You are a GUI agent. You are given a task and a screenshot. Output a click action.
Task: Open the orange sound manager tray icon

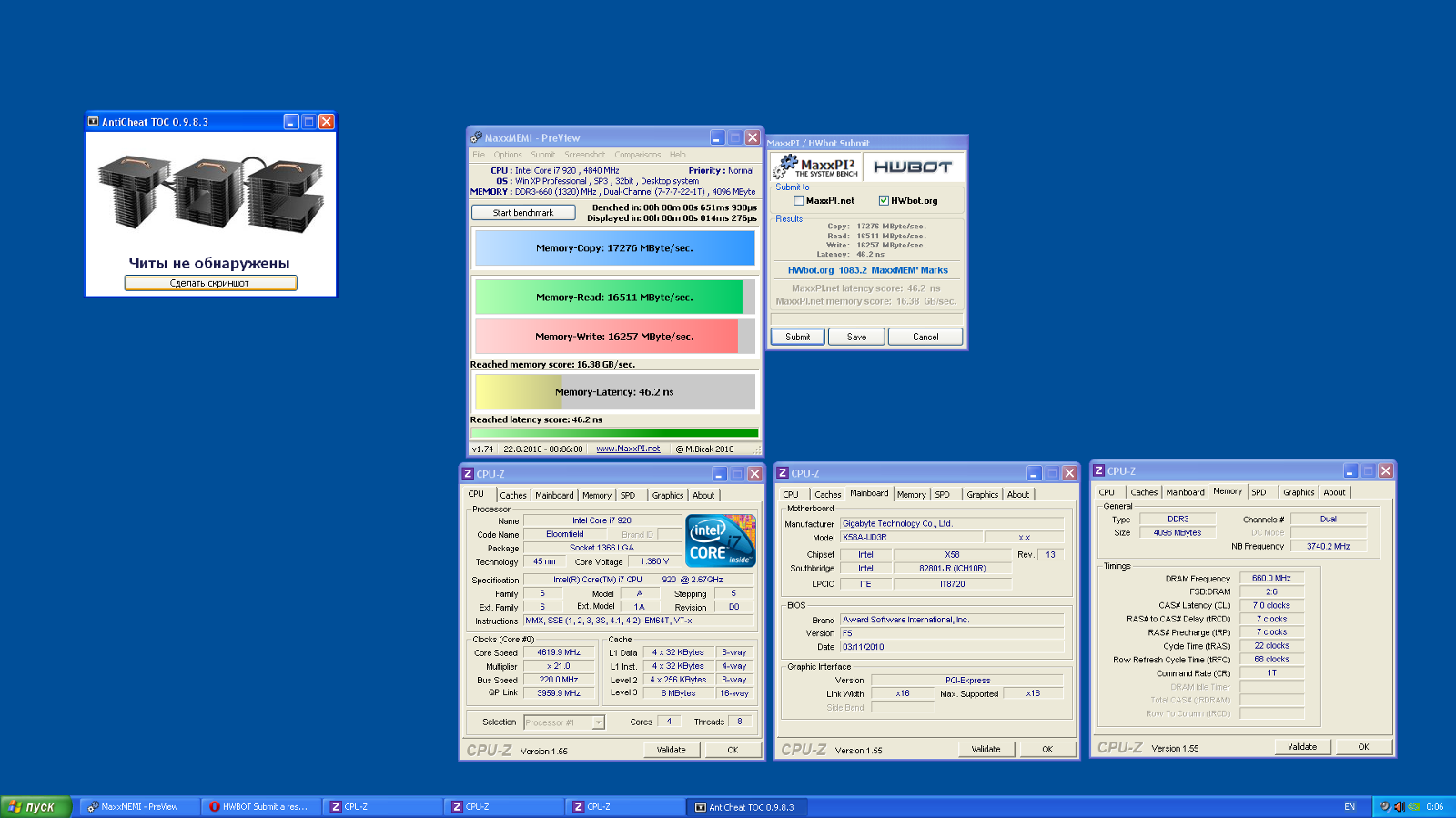point(1399,806)
